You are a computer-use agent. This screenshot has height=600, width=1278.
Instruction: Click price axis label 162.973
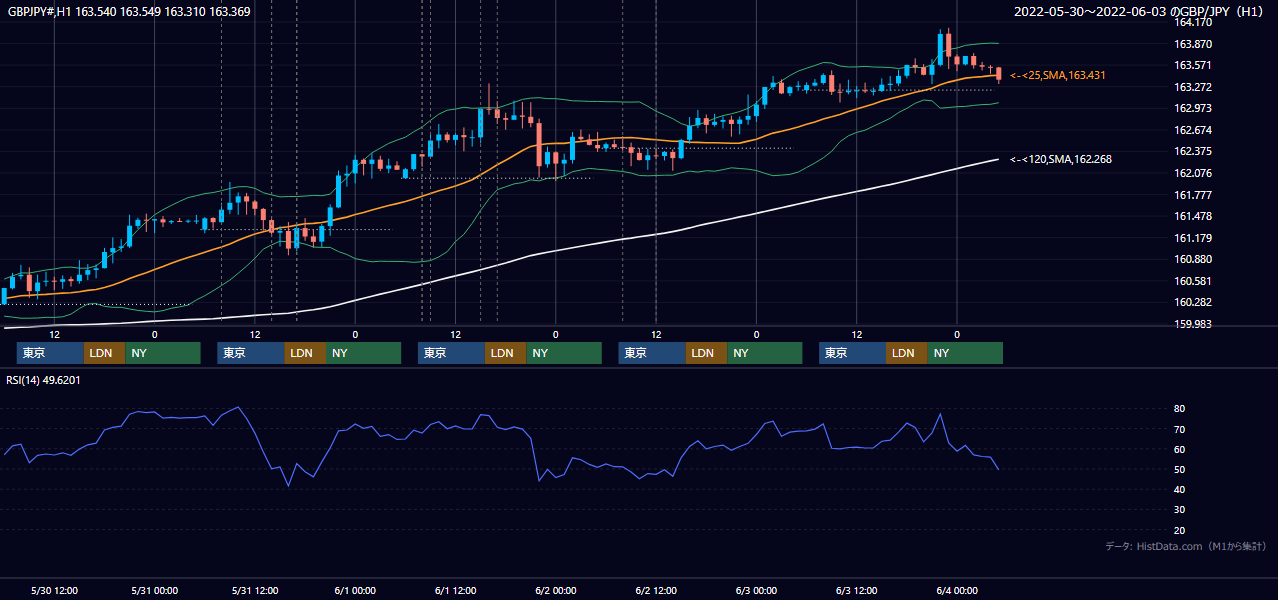point(1194,108)
